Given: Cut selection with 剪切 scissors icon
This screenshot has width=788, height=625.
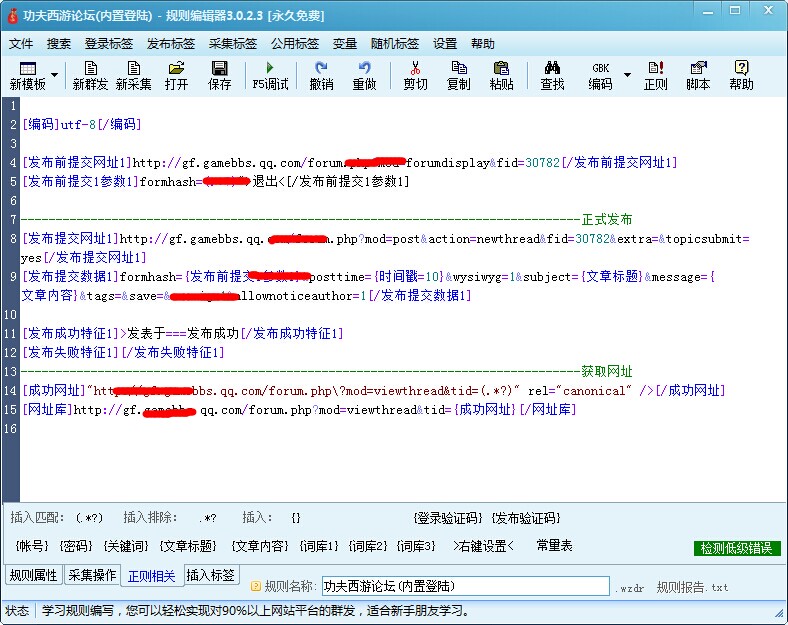Looking at the screenshot, I should click(415, 75).
